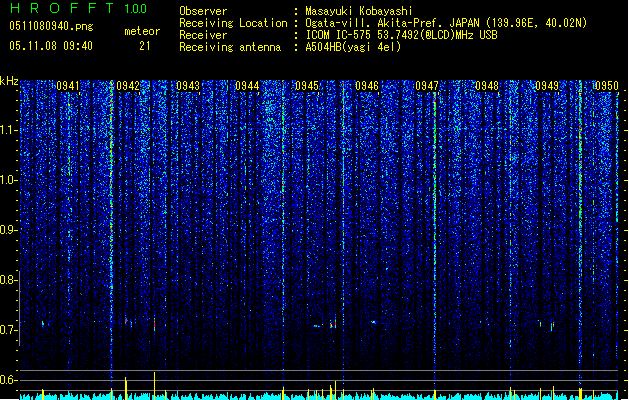Click the date stamp 05.11.08 09:40
Image resolution: width=629 pixels, height=400 pixels.
[x=51, y=46]
